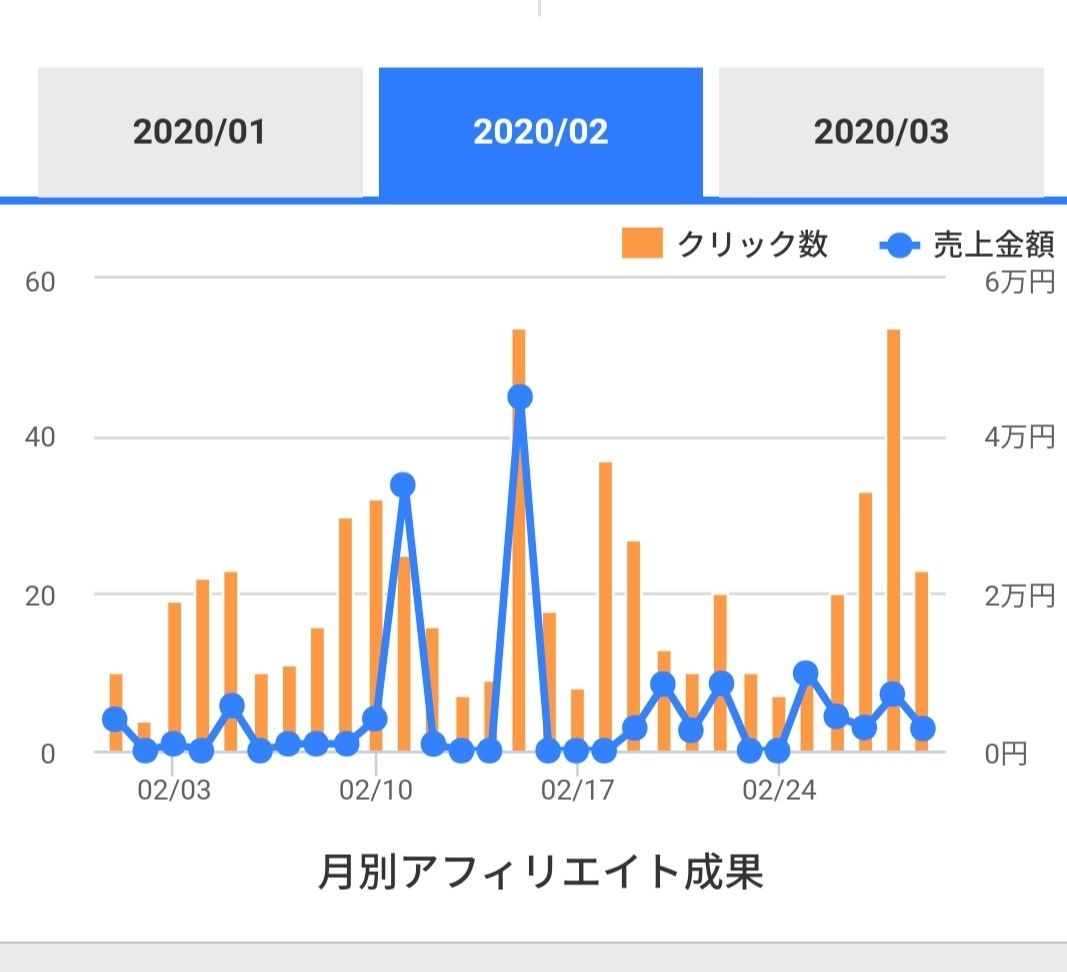Click the 60 left axis label
This screenshot has height=972, width=1067.
(40, 281)
